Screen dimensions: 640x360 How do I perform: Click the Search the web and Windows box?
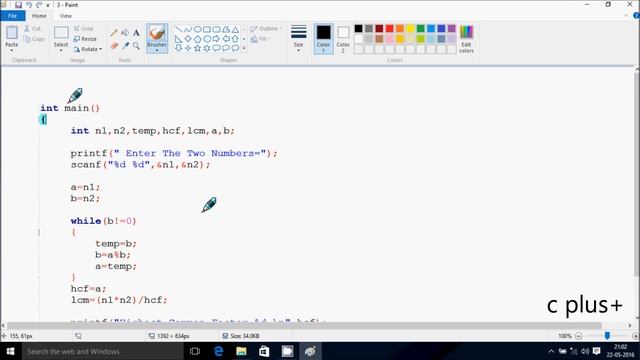102,351
